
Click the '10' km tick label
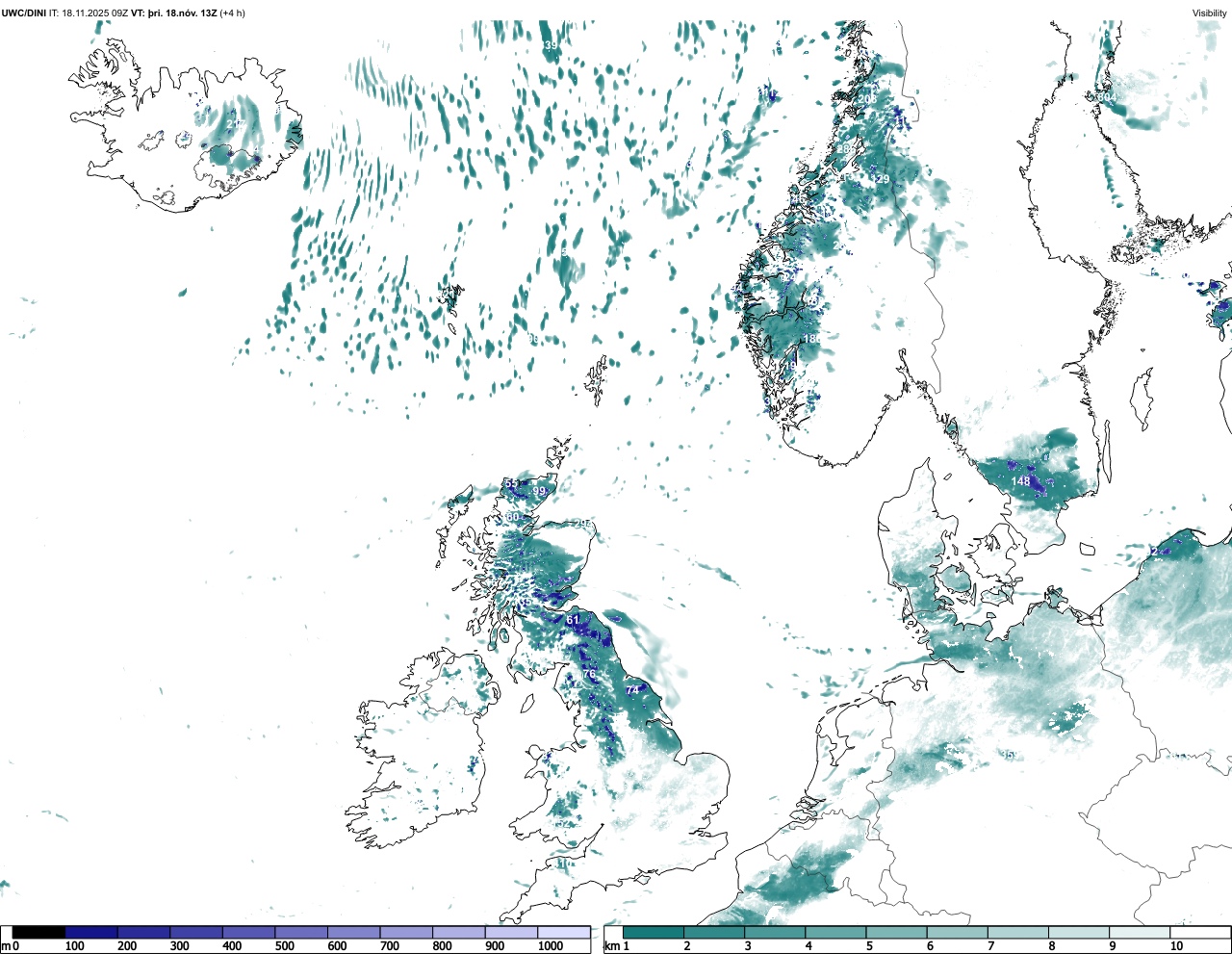click(1176, 946)
